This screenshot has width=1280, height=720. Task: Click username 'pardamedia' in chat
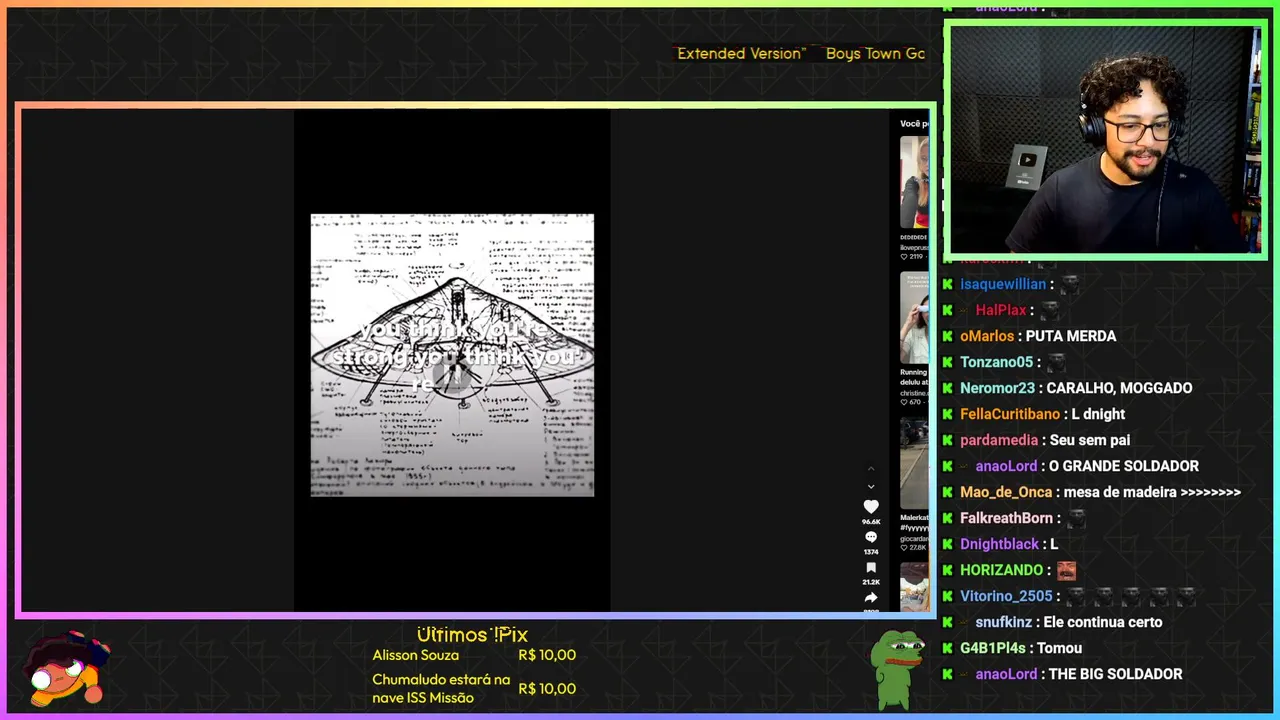tap(999, 440)
